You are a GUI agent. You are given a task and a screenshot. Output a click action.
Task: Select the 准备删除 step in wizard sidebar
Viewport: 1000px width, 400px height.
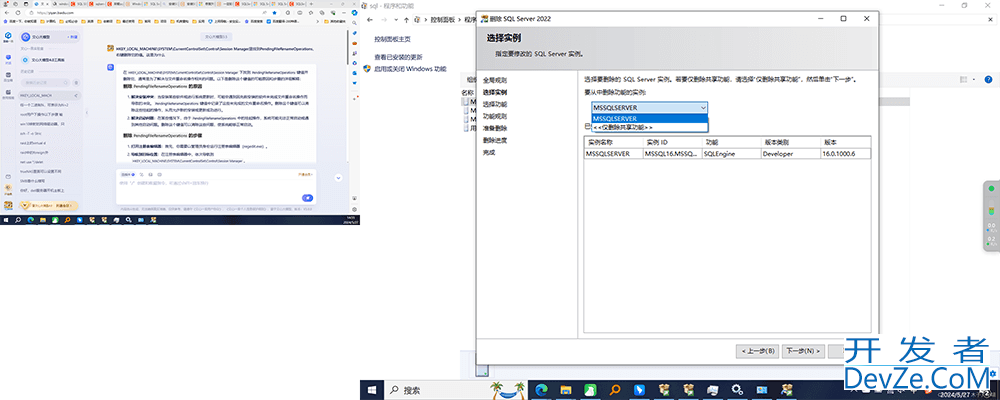(495, 128)
